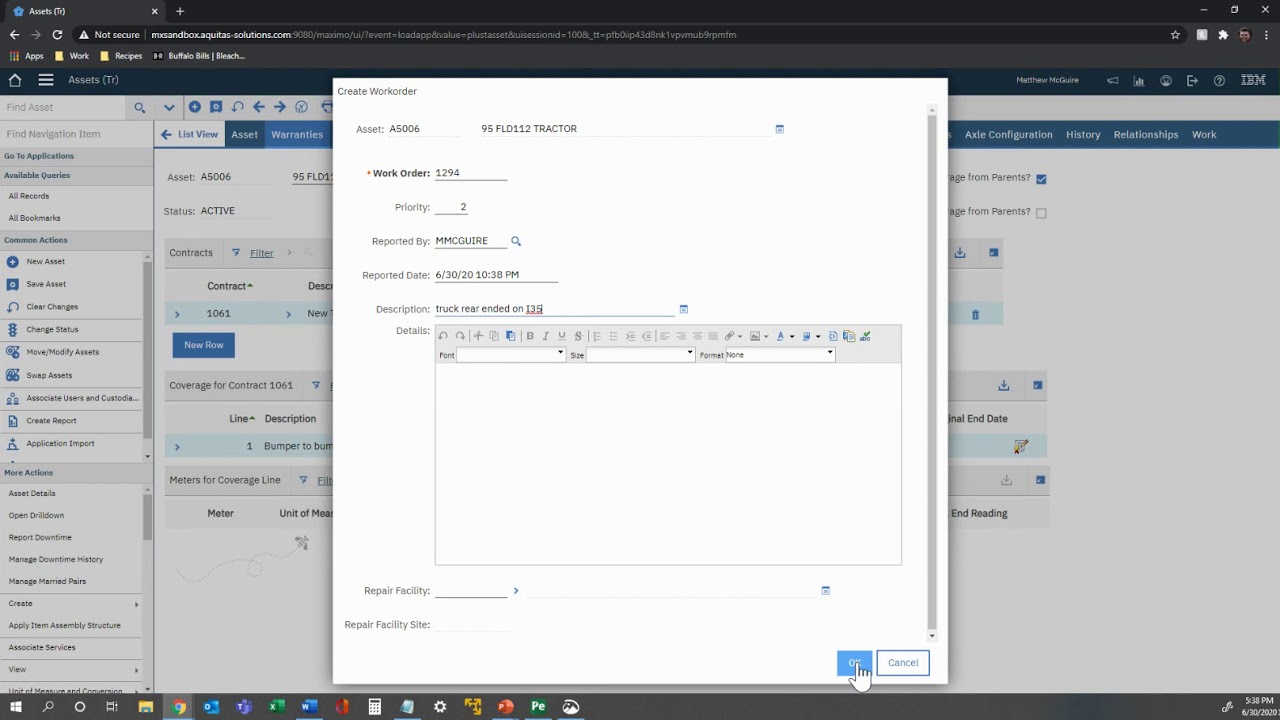Click the Find Asset search magnifier

pyautogui.click(x=140, y=107)
